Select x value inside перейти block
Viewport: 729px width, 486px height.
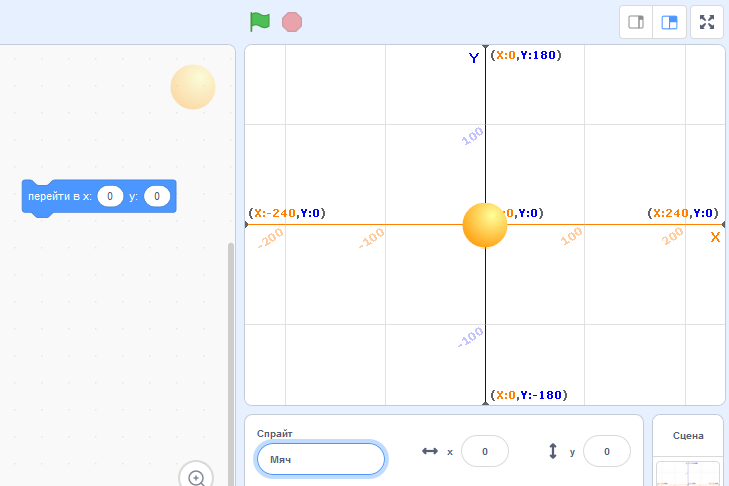point(110,196)
